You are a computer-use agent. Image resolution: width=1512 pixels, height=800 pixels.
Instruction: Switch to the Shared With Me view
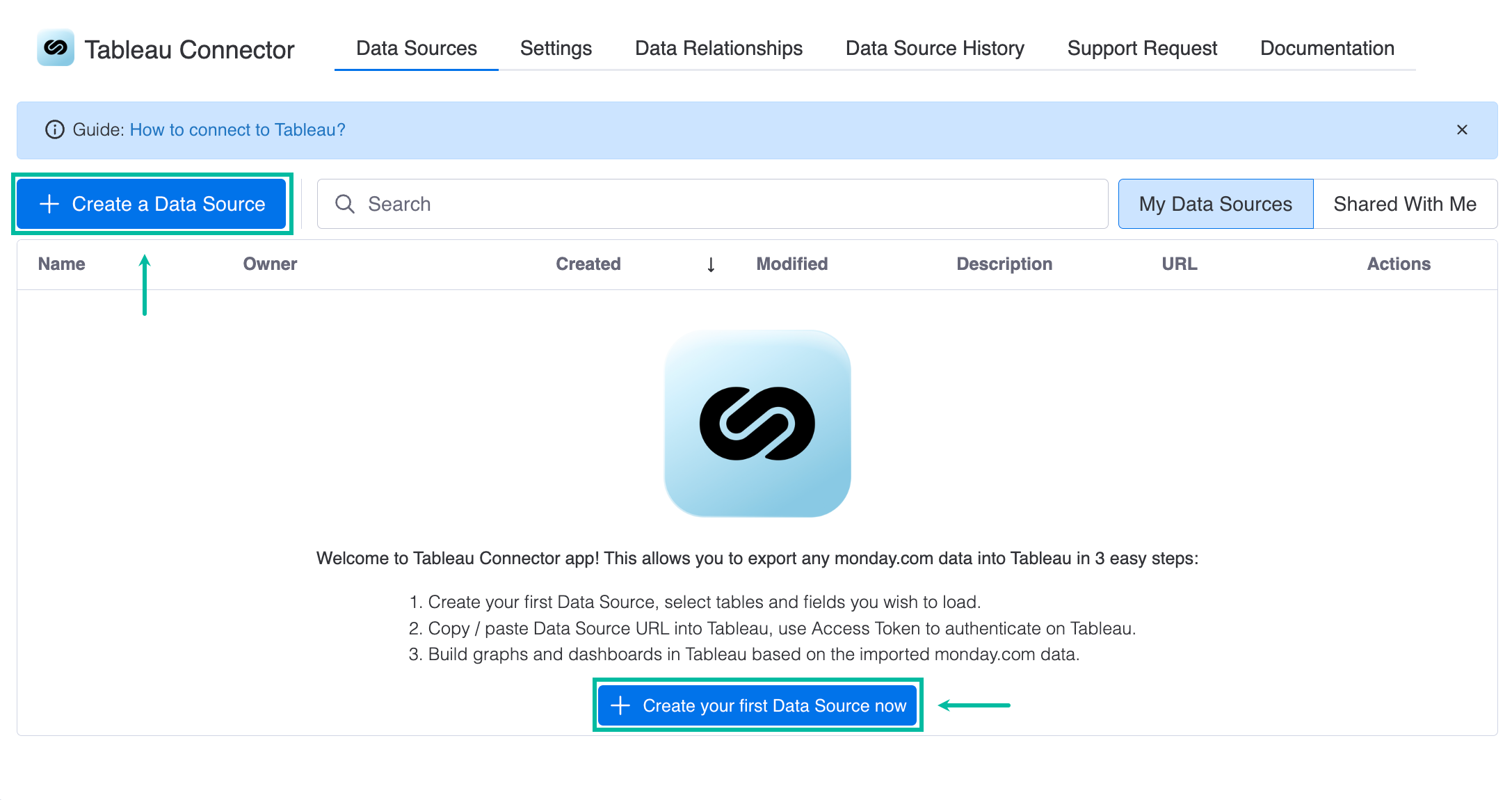[1405, 204]
